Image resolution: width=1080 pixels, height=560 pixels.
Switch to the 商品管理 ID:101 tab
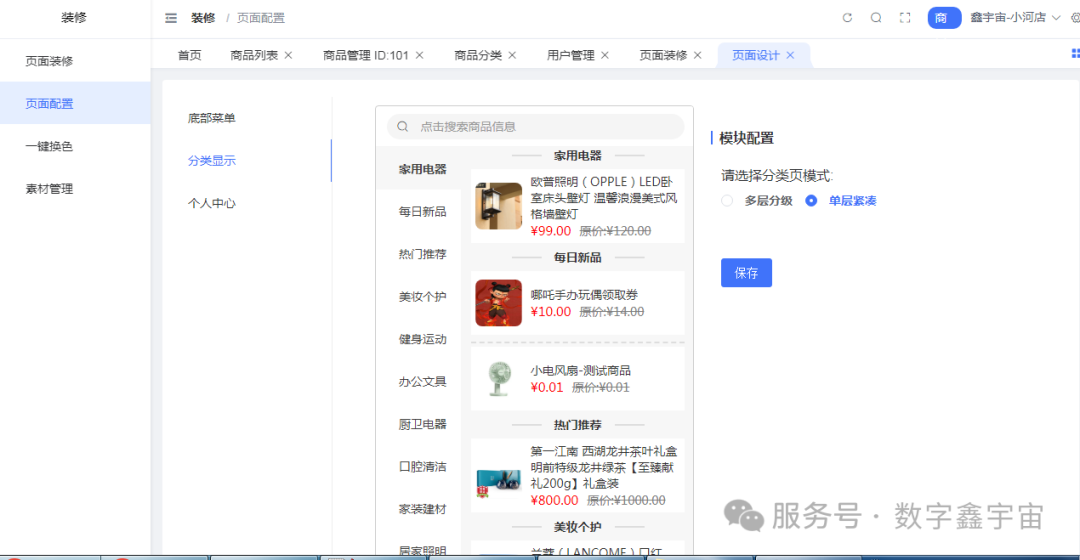(x=366, y=55)
